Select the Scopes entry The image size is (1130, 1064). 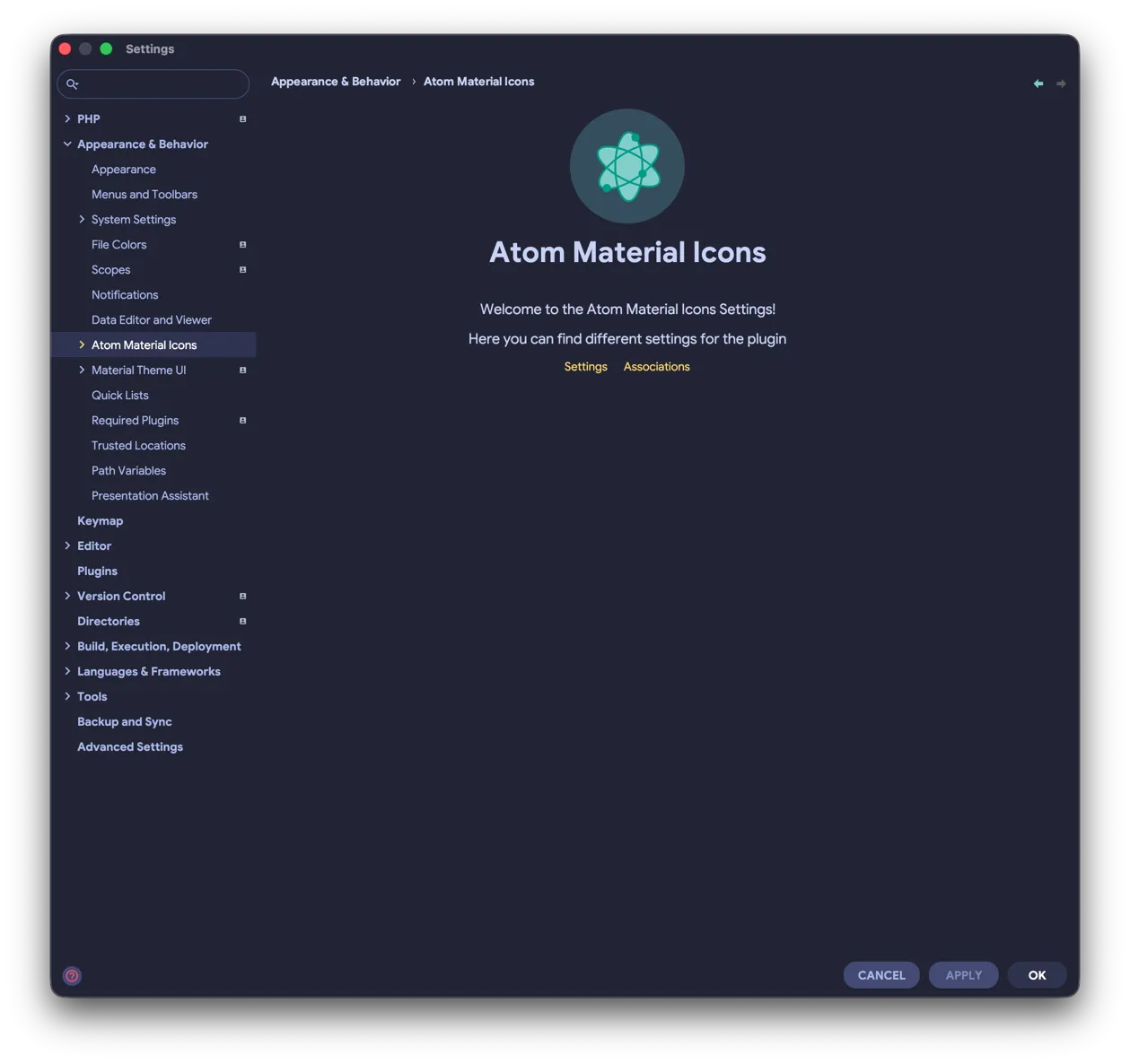point(110,269)
